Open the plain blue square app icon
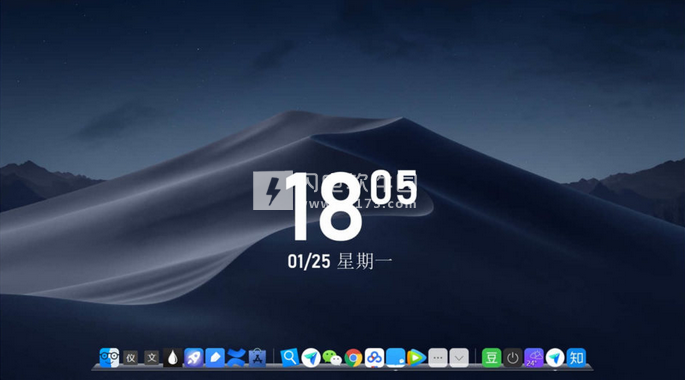Viewport: 685px width, 380px height. click(x=395, y=358)
